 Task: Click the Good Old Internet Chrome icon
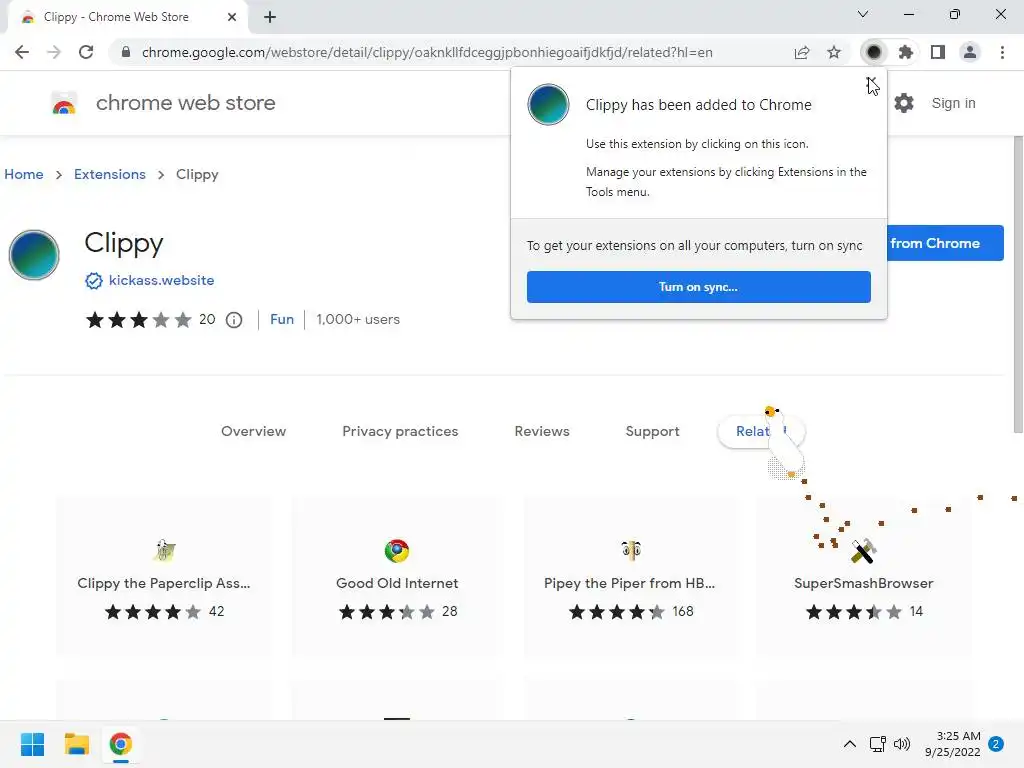click(397, 551)
